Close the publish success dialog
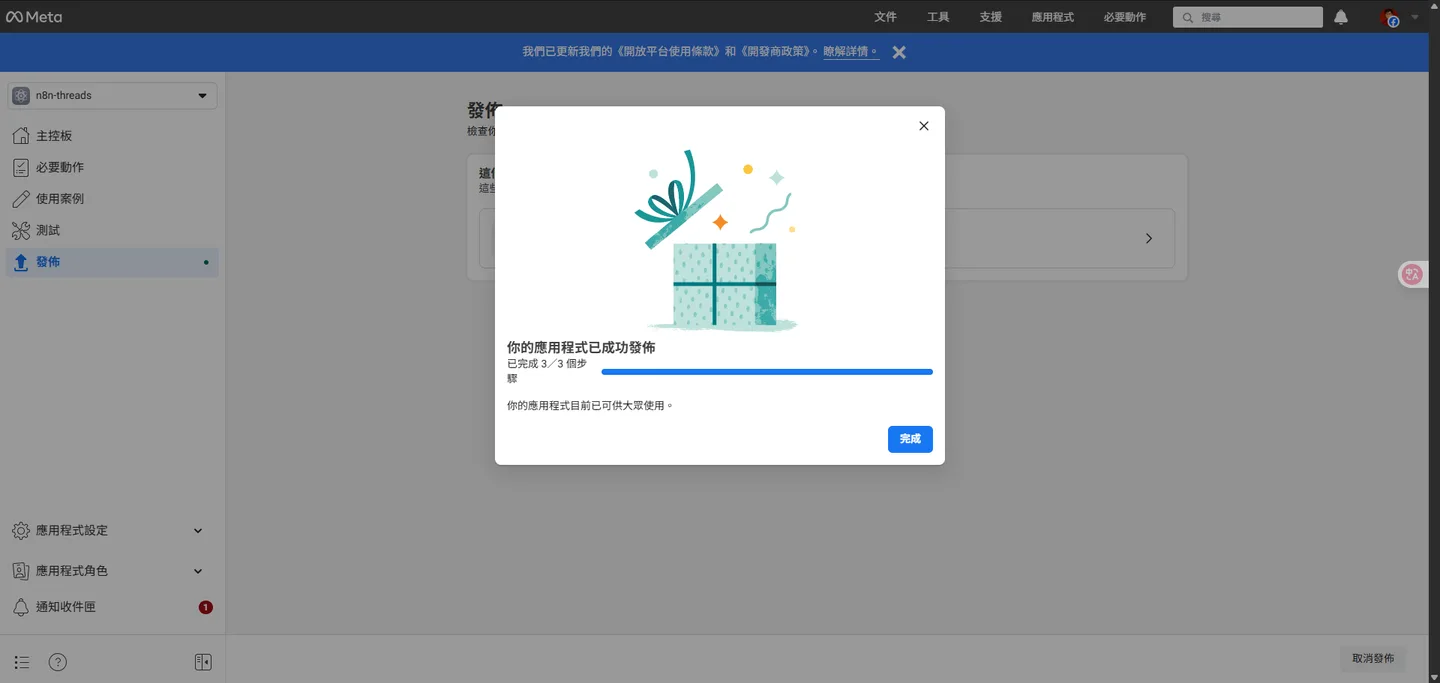This screenshot has width=1440, height=683. [924, 126]
